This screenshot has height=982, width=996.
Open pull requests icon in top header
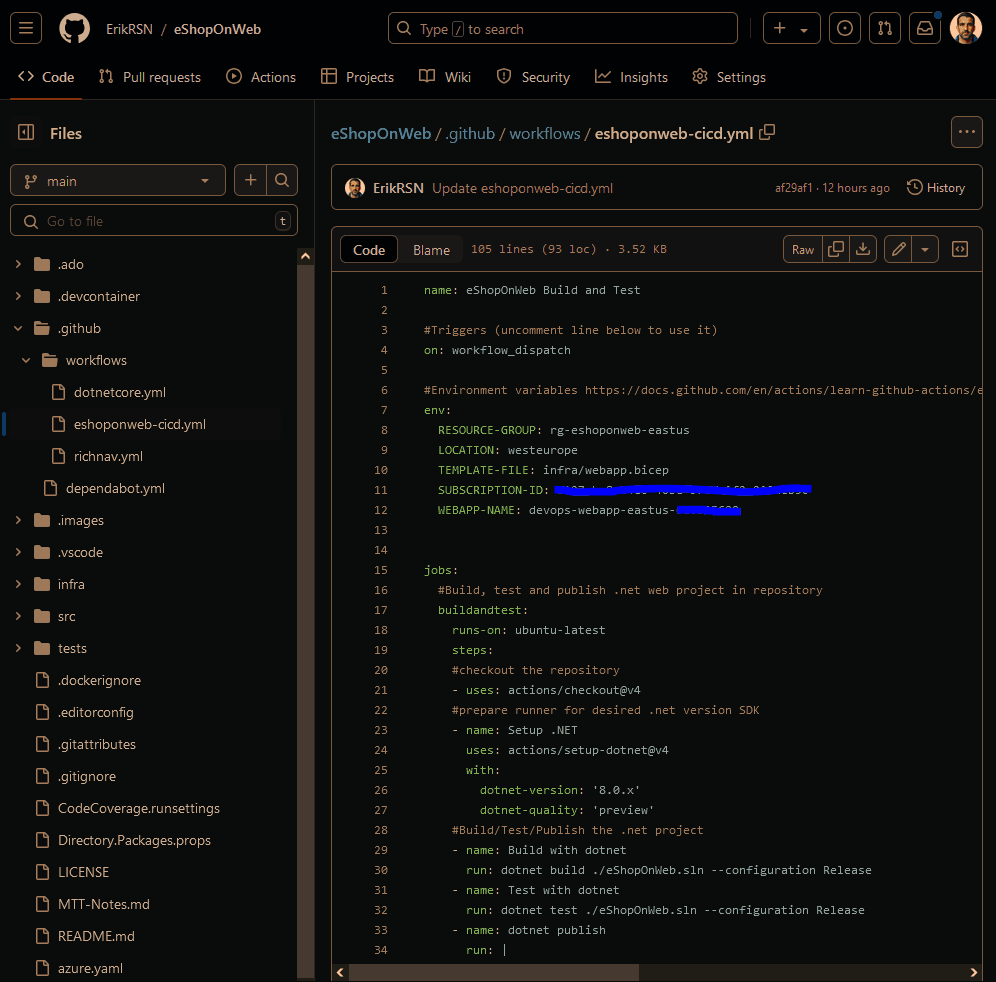pyautogui.click(x=885, y=29)
